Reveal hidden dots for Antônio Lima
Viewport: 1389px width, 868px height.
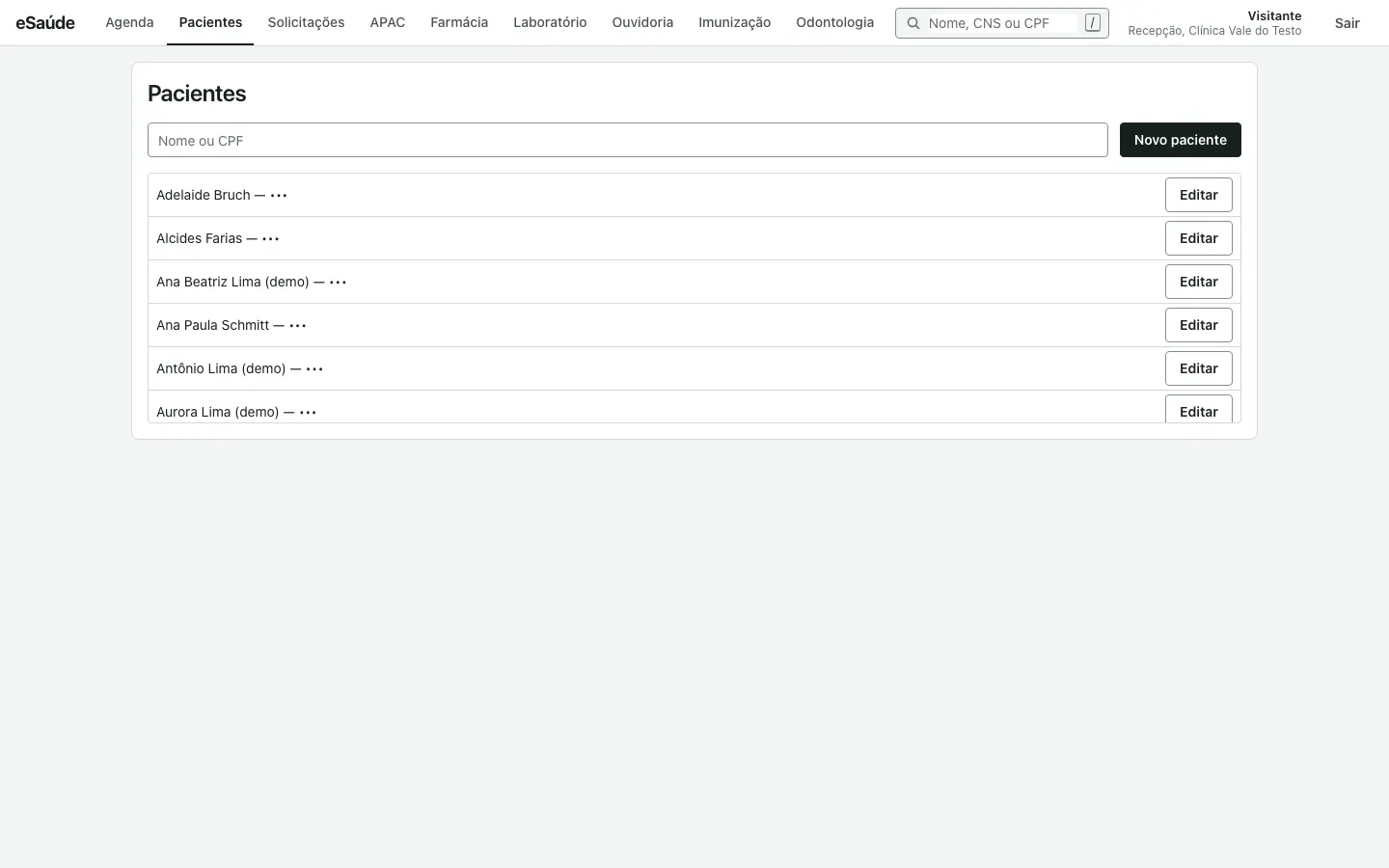(x=314, y=369)
